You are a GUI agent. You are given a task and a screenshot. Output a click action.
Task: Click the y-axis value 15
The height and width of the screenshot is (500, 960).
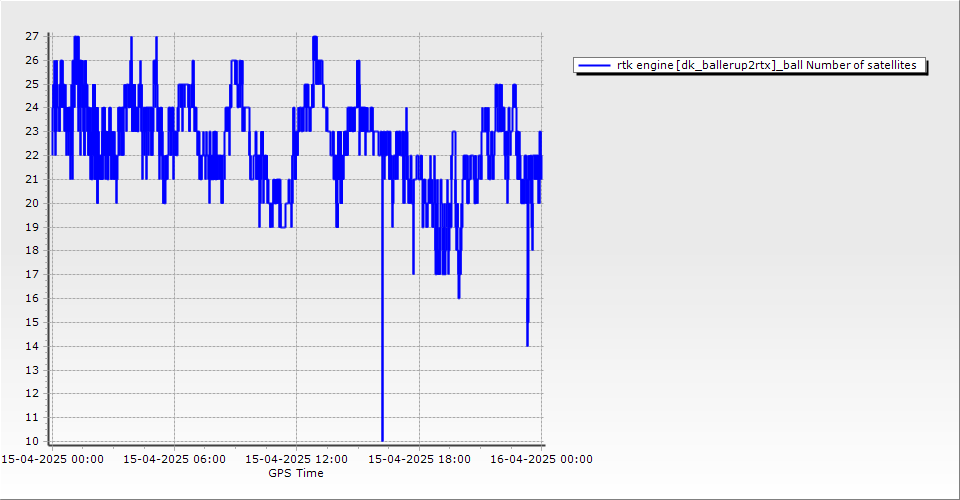click(x=32, y=322)
